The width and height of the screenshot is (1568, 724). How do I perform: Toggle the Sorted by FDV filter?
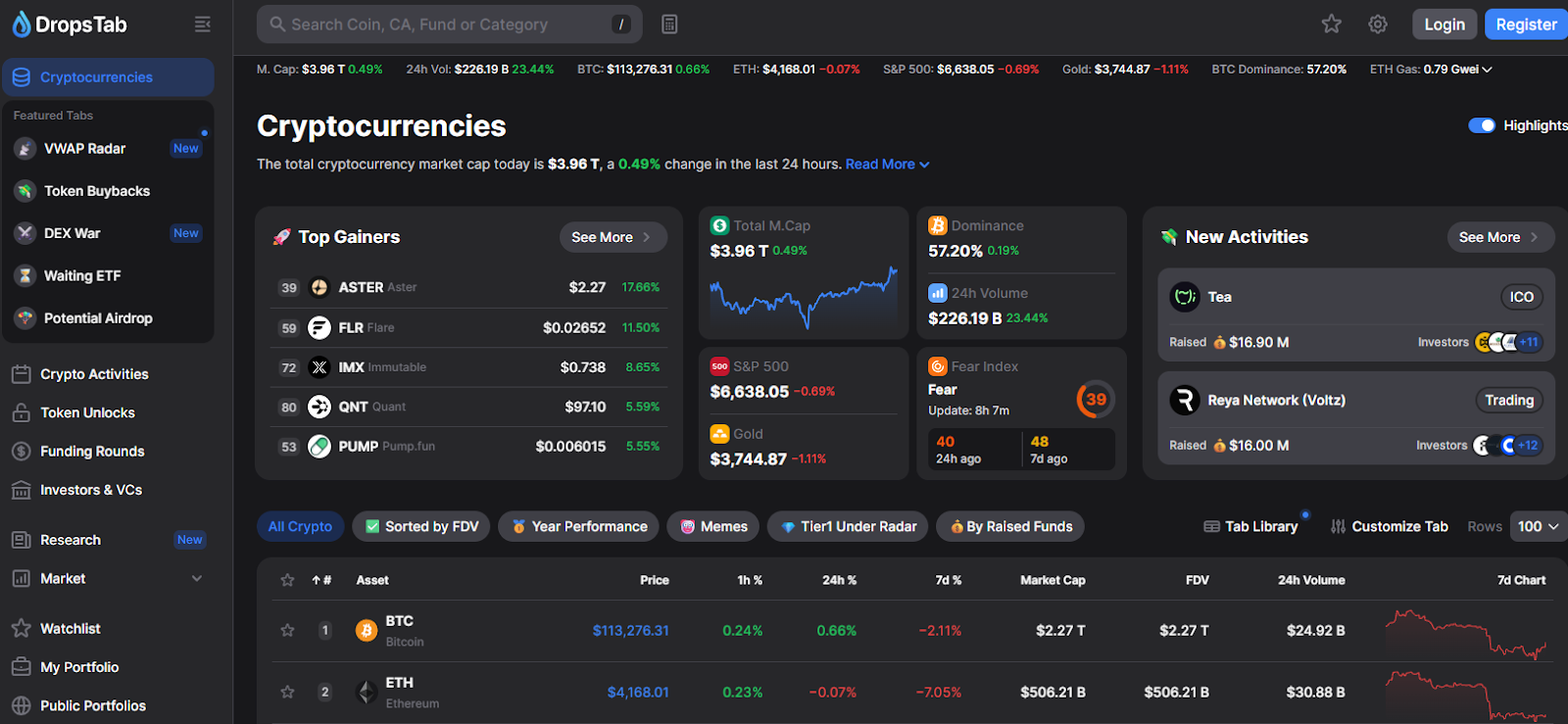[422, 526]
